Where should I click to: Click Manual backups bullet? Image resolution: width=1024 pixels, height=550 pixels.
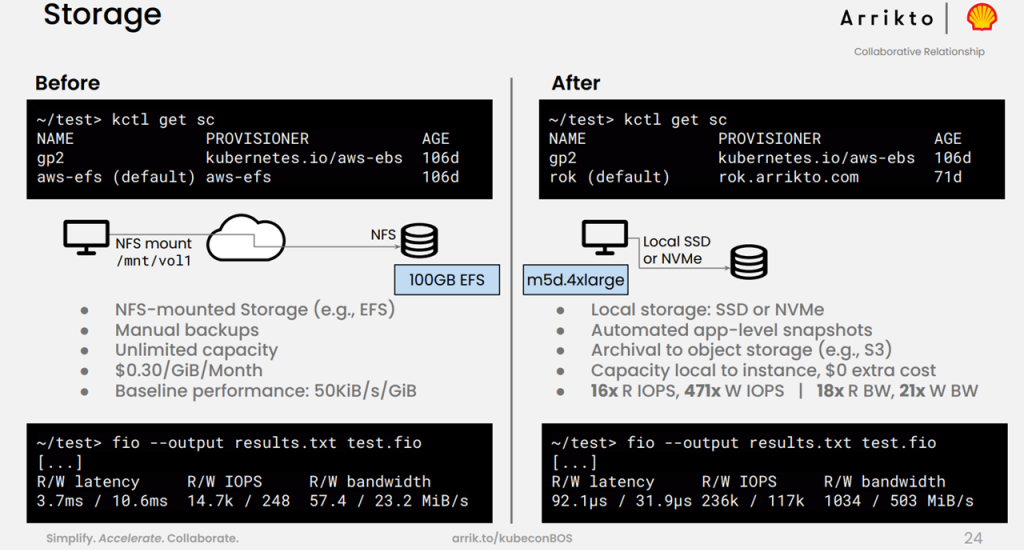point(187,330)
